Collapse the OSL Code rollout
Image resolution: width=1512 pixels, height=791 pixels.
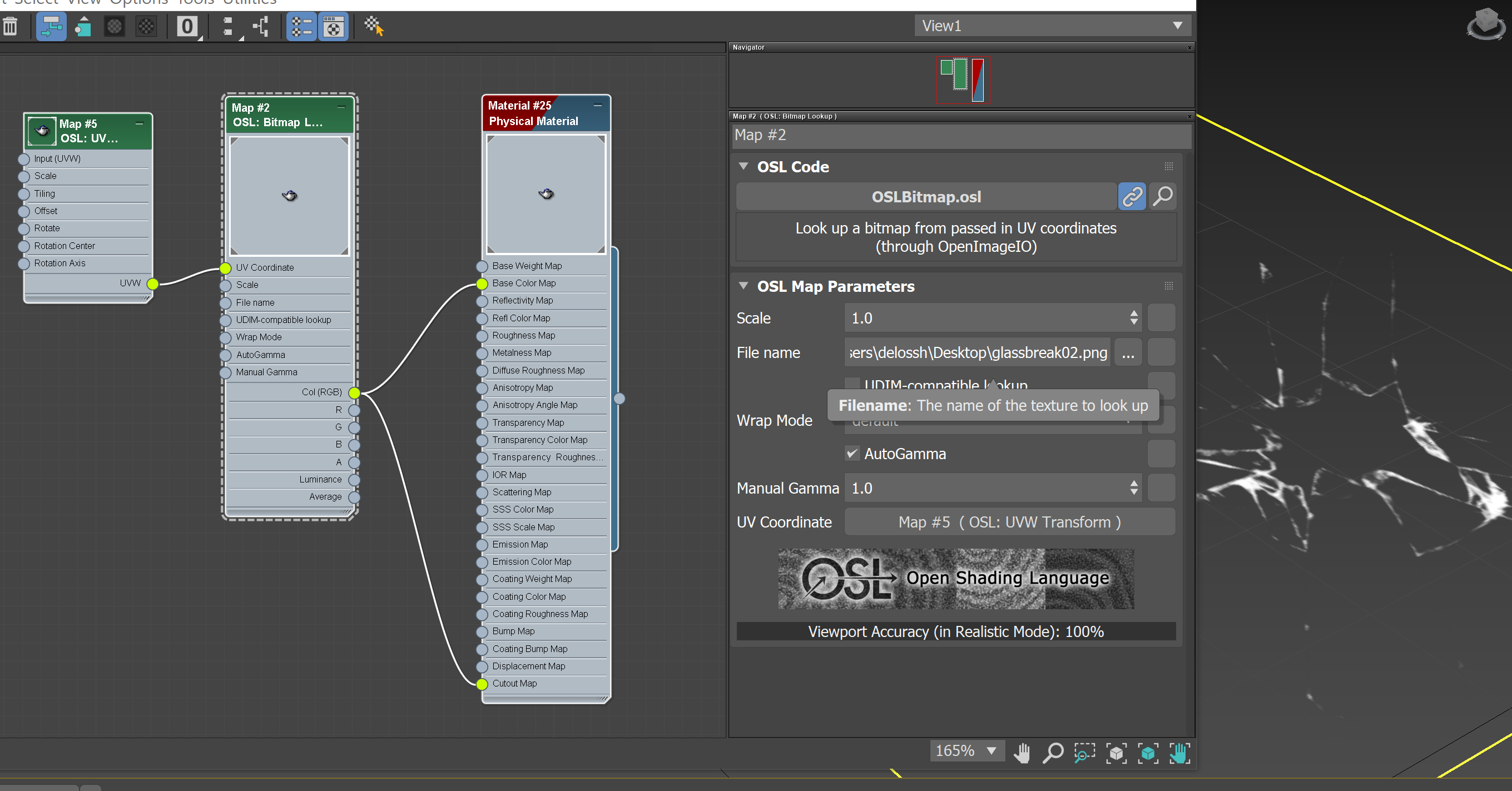click(743, 167)
